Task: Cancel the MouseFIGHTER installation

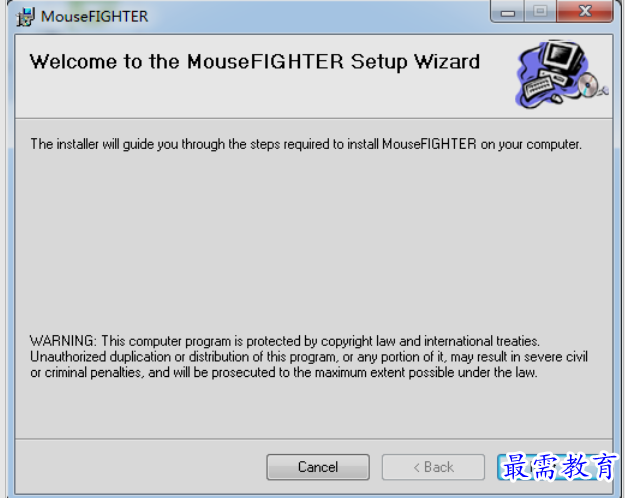Action: (318, 467)
